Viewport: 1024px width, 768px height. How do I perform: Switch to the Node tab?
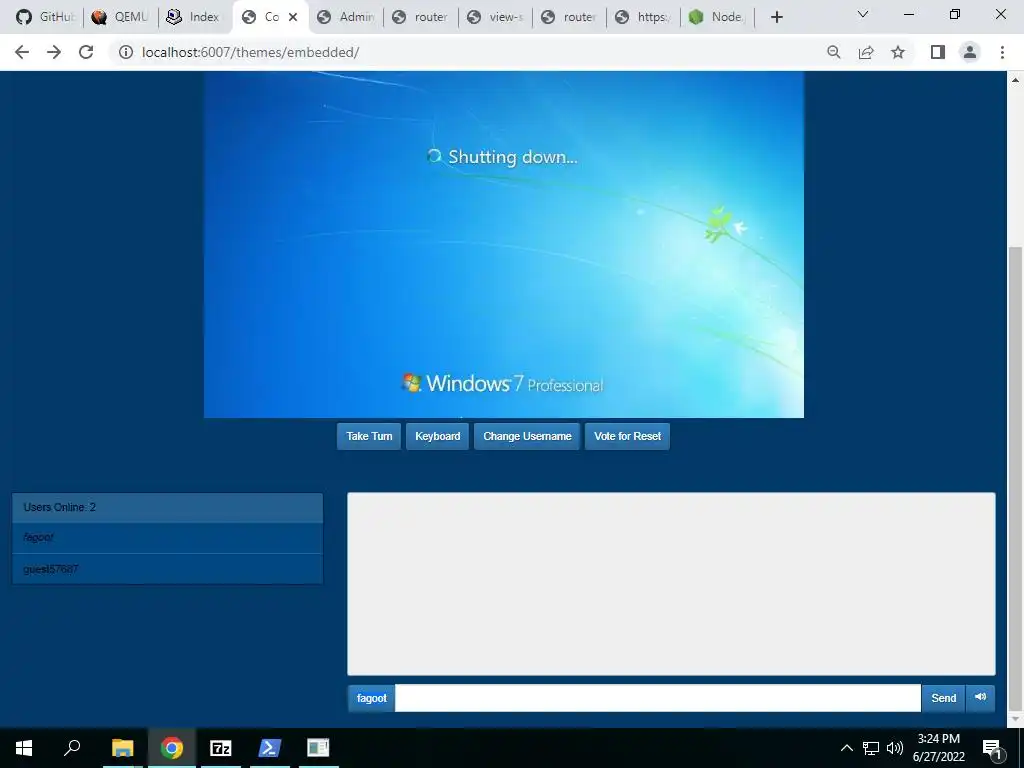[x=717, y=17]
